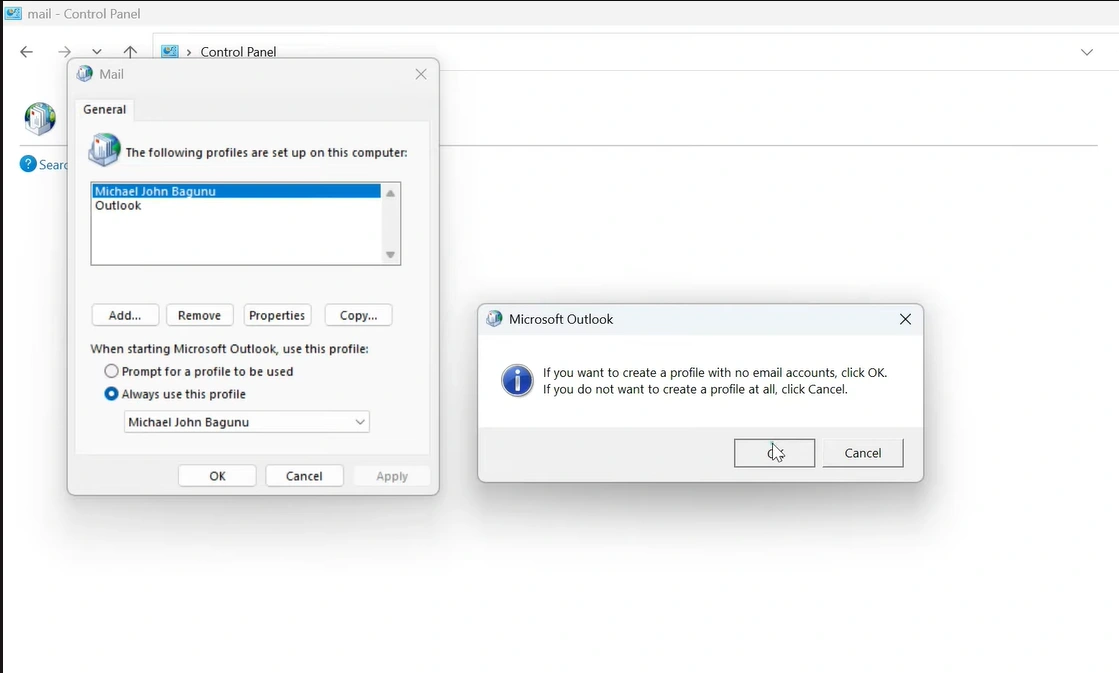Open the recent locations chevron beside the nav arrows

[97, 52]
